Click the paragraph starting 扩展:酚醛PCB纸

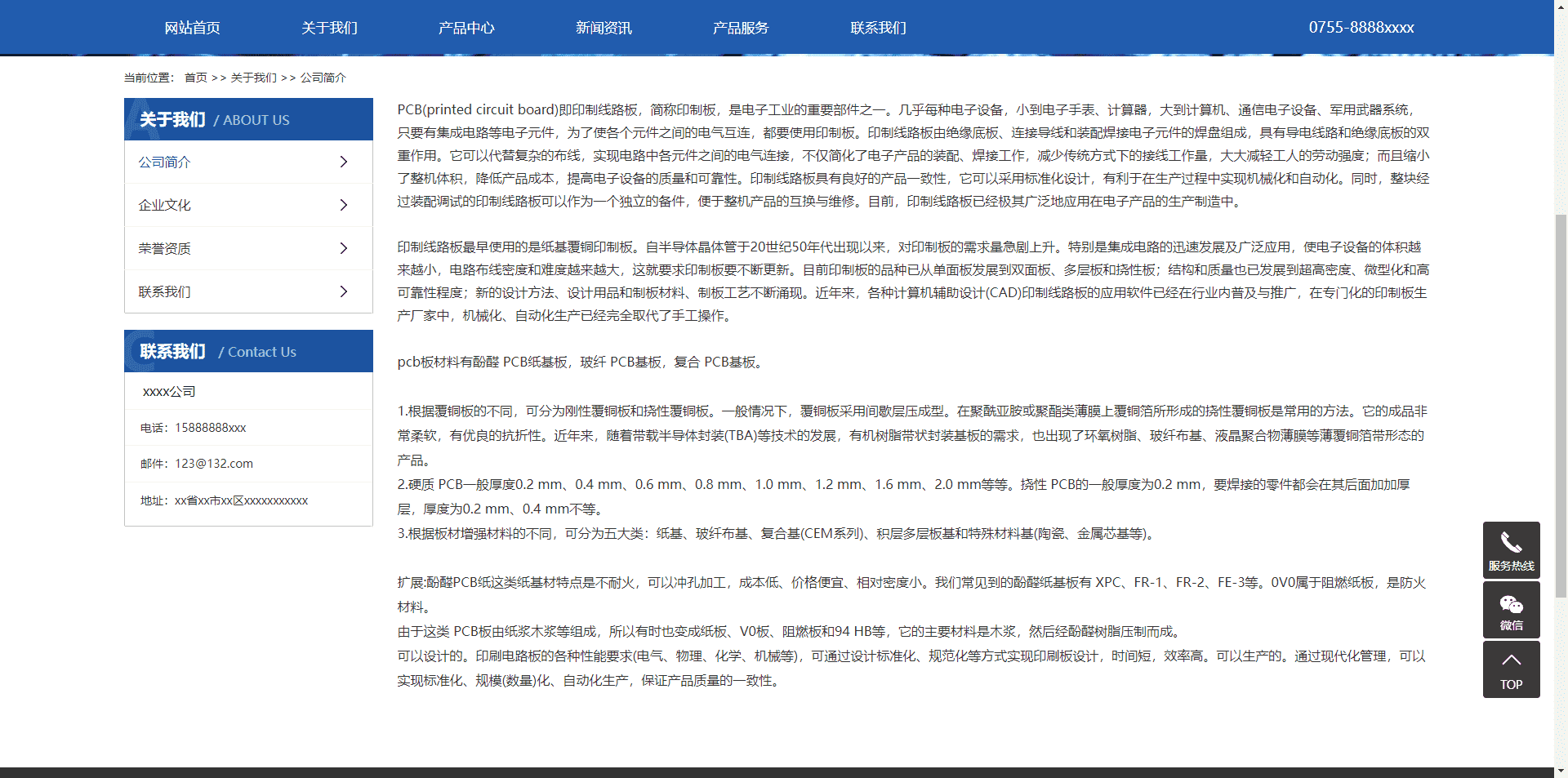click(911, 594)
